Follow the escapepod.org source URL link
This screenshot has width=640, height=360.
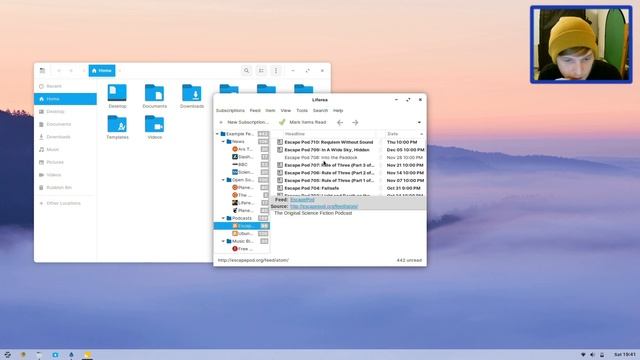324,207
